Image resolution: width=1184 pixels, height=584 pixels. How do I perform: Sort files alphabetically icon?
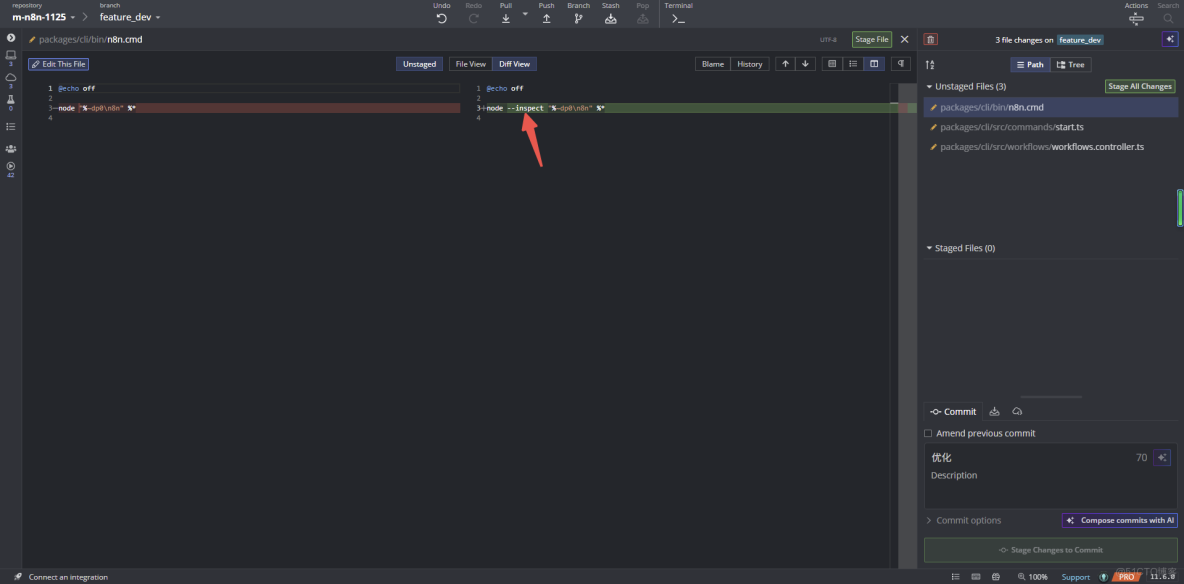click(930, 65)
